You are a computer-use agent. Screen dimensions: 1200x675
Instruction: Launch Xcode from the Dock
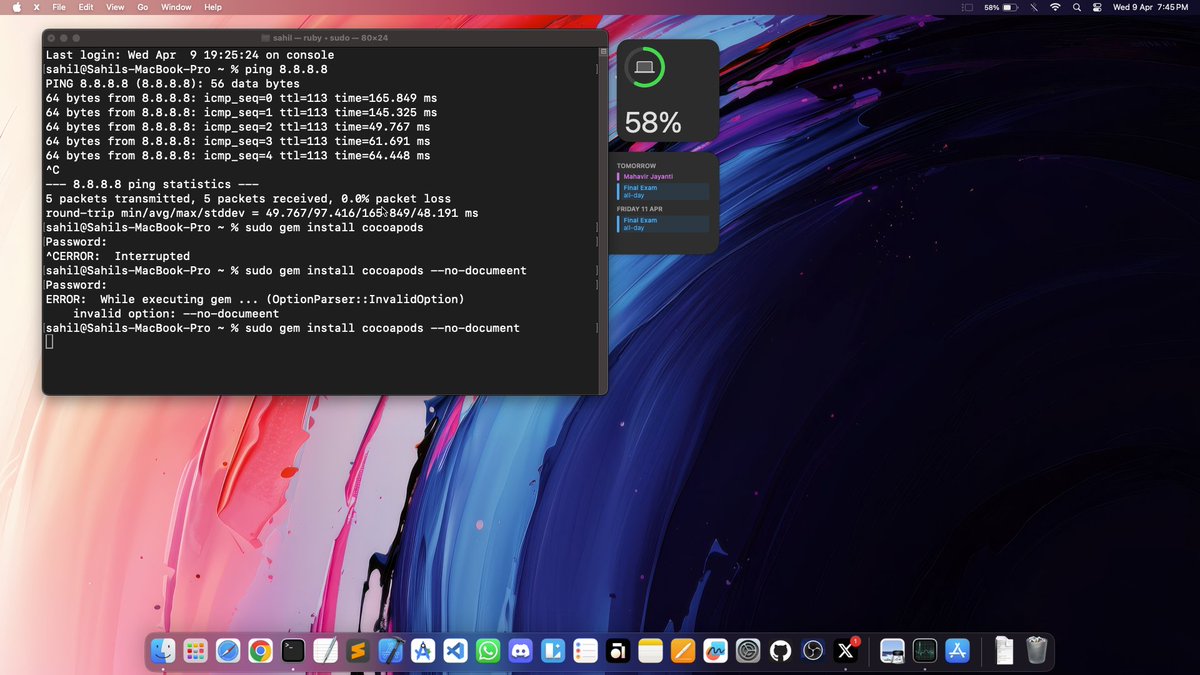[x=390, y=651]
